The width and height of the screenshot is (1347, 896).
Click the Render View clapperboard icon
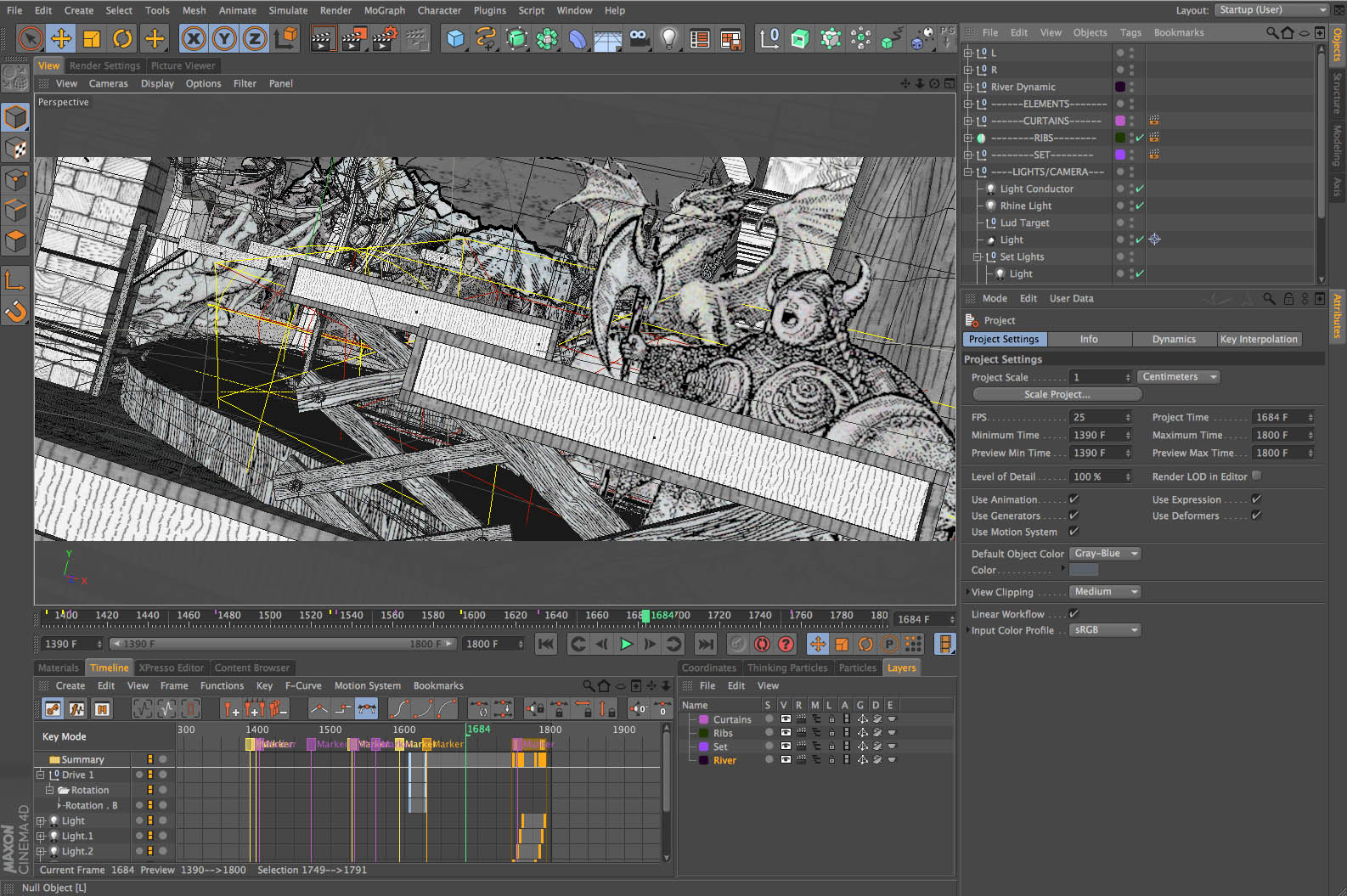[x=322, y=38]
